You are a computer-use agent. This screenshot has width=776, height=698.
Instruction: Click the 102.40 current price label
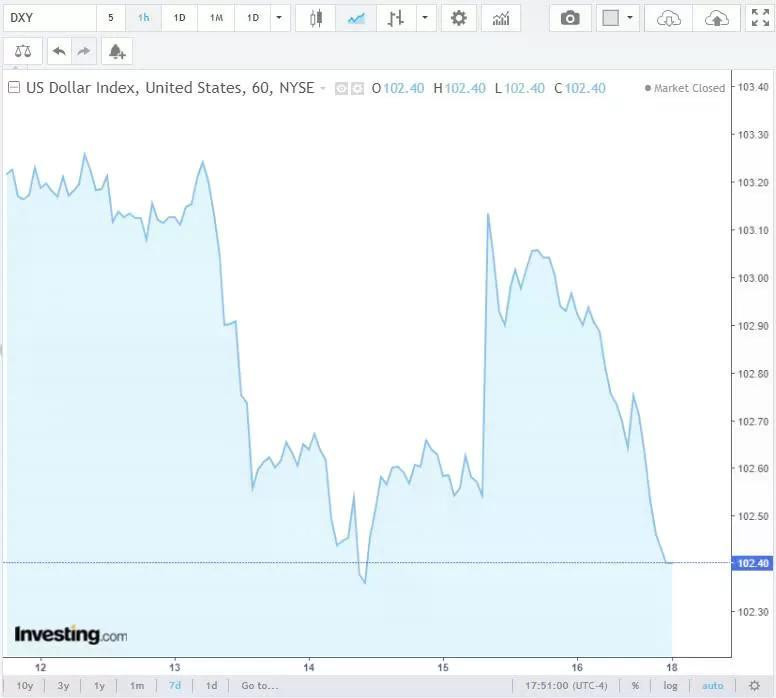click(x=752, y=563)
